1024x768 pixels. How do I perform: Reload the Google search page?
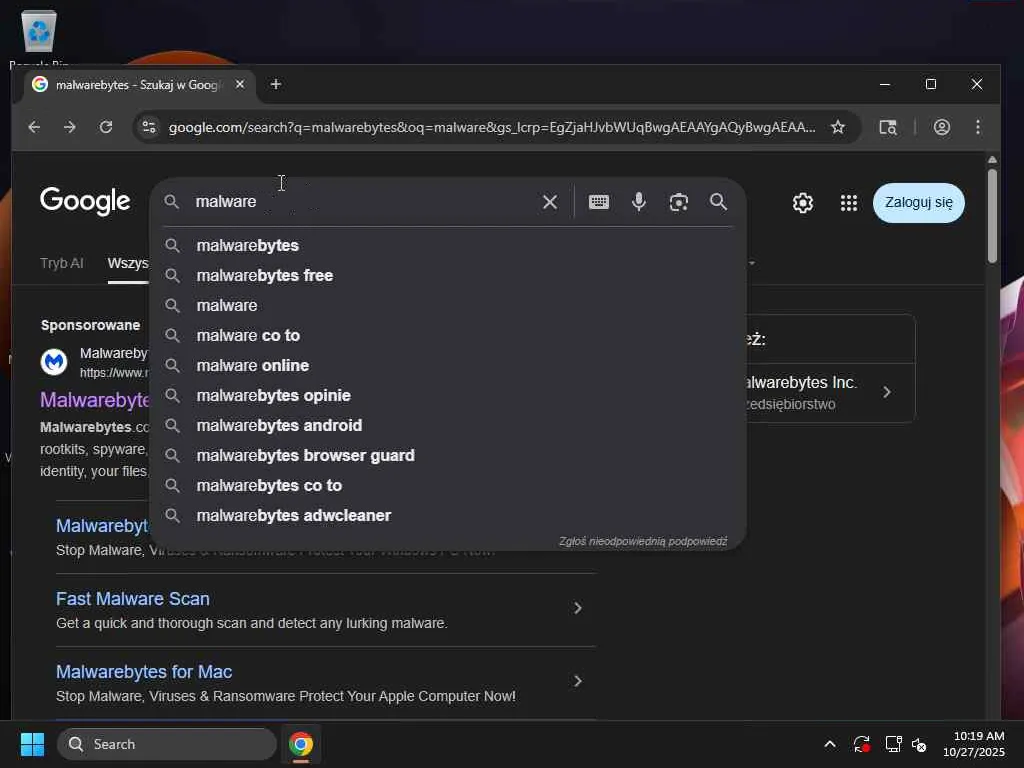(106, 127)
